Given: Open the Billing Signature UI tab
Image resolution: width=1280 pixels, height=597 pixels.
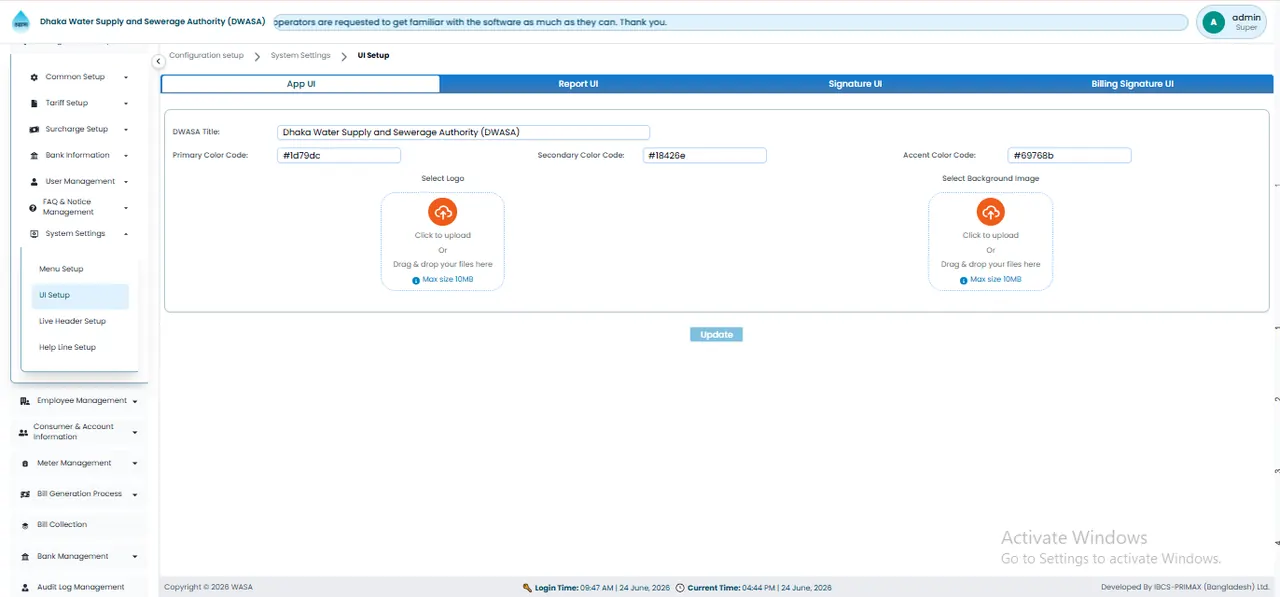Looking at the screenshot, I should pyautogui.click(x=1132, y=84).
